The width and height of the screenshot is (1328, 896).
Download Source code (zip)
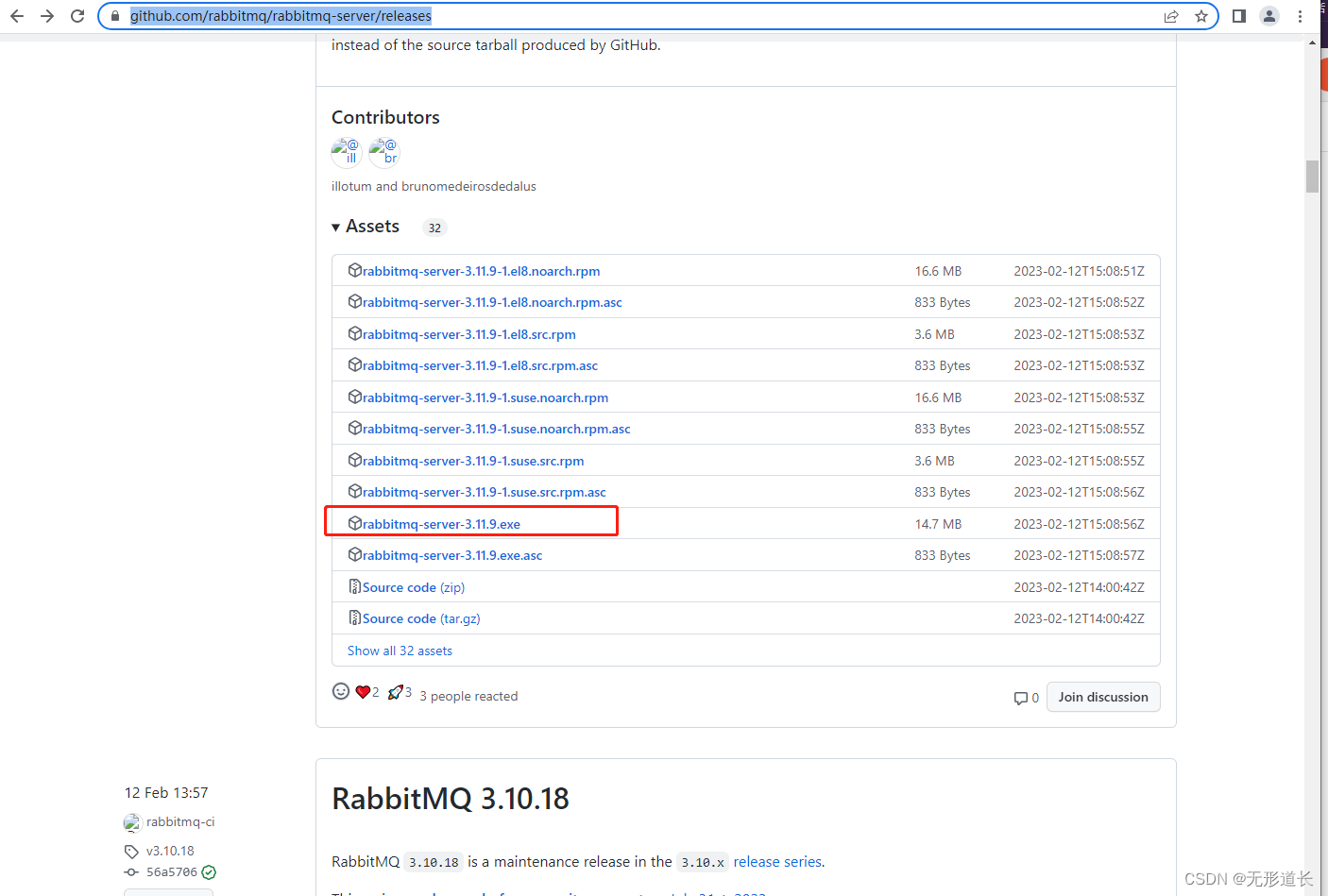pyautogui.click(x=414, y=587)
